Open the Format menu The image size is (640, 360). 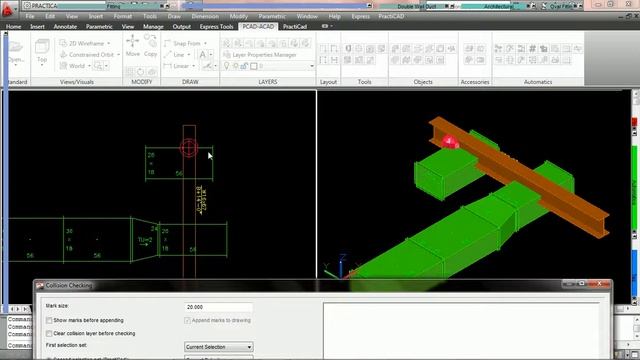[x=122, y=16]
